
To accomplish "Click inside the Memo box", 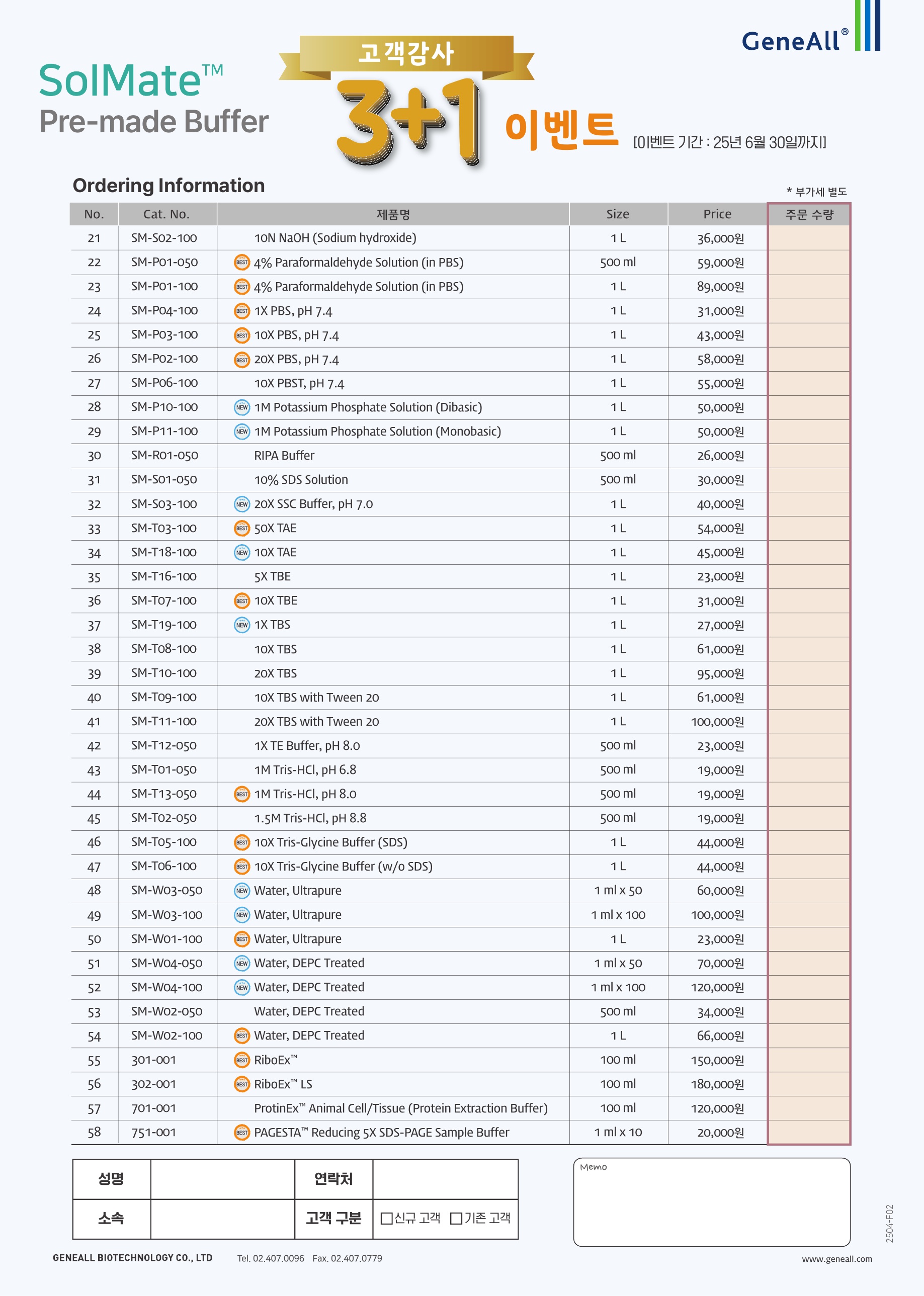I will click(712, 1202).
